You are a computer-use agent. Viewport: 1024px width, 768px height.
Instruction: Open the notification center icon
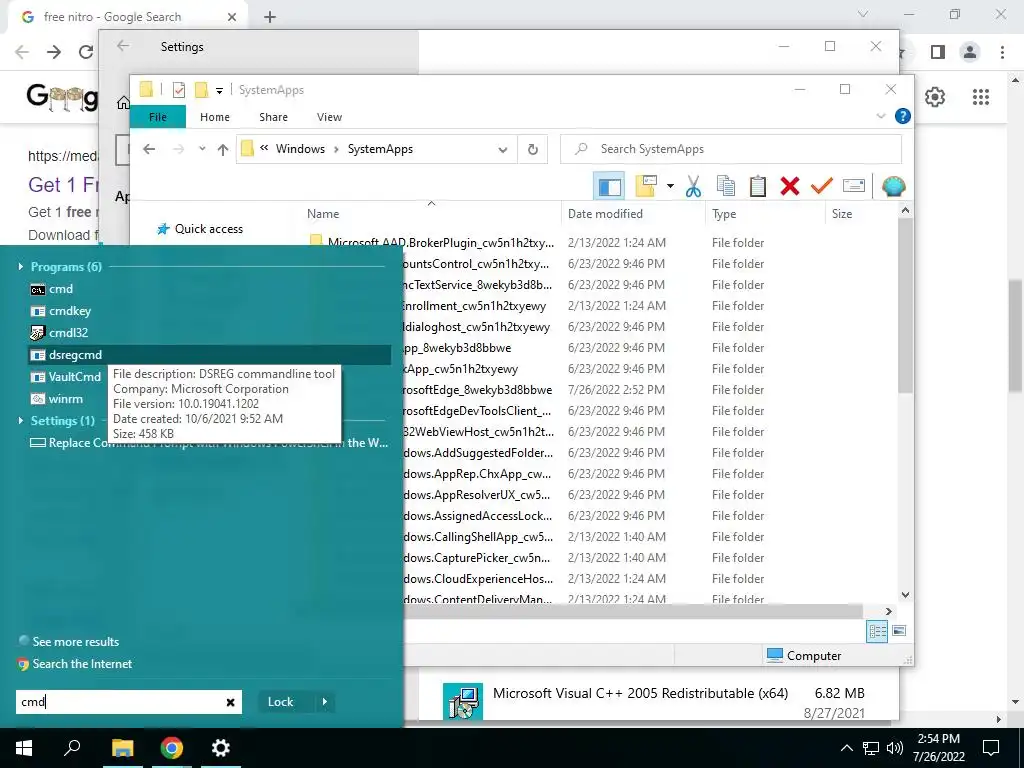pos(991,748)
